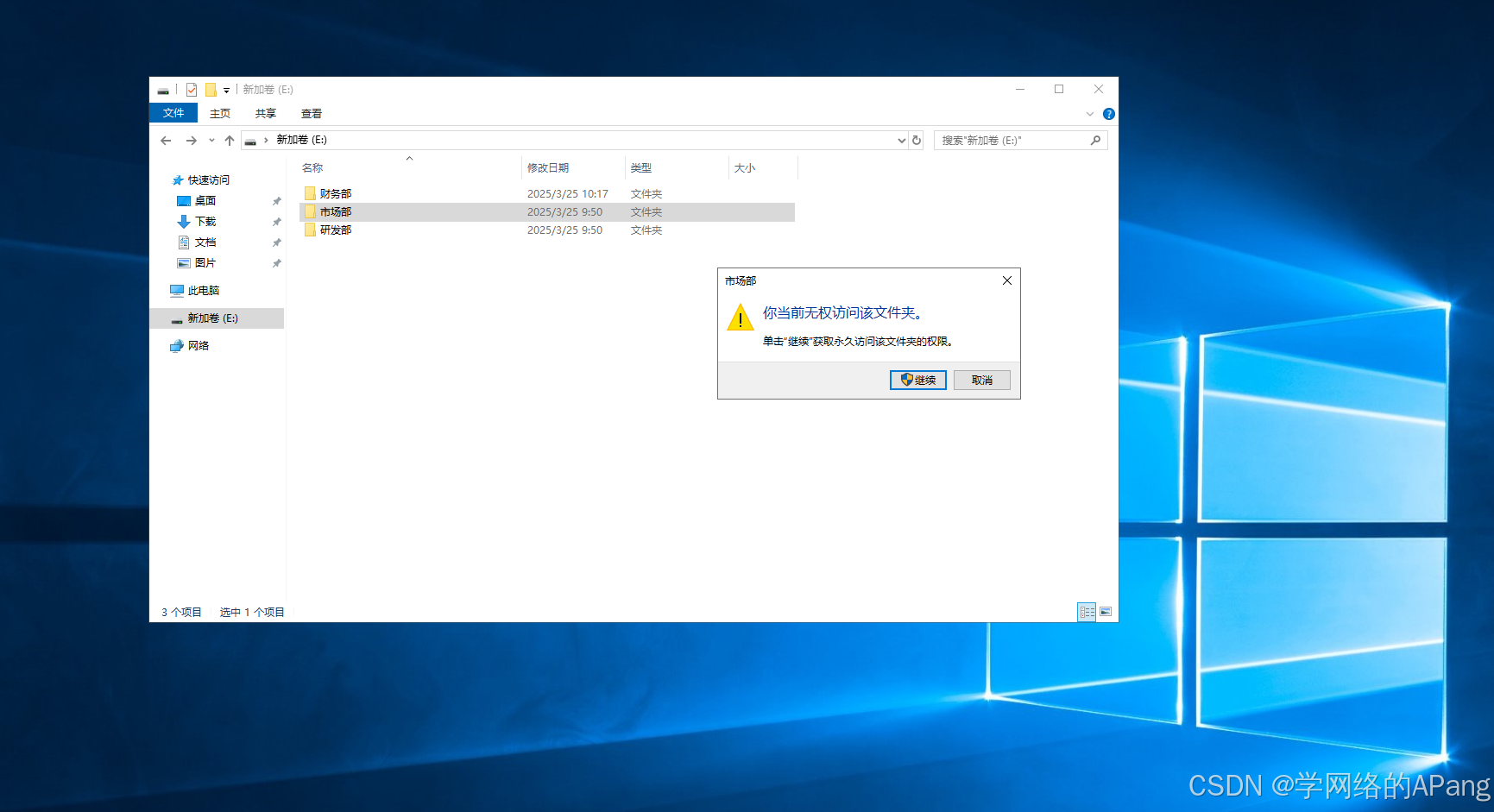
Task: Minimize the 新加卷 (E:) Explorer window
Action: 1020,89
